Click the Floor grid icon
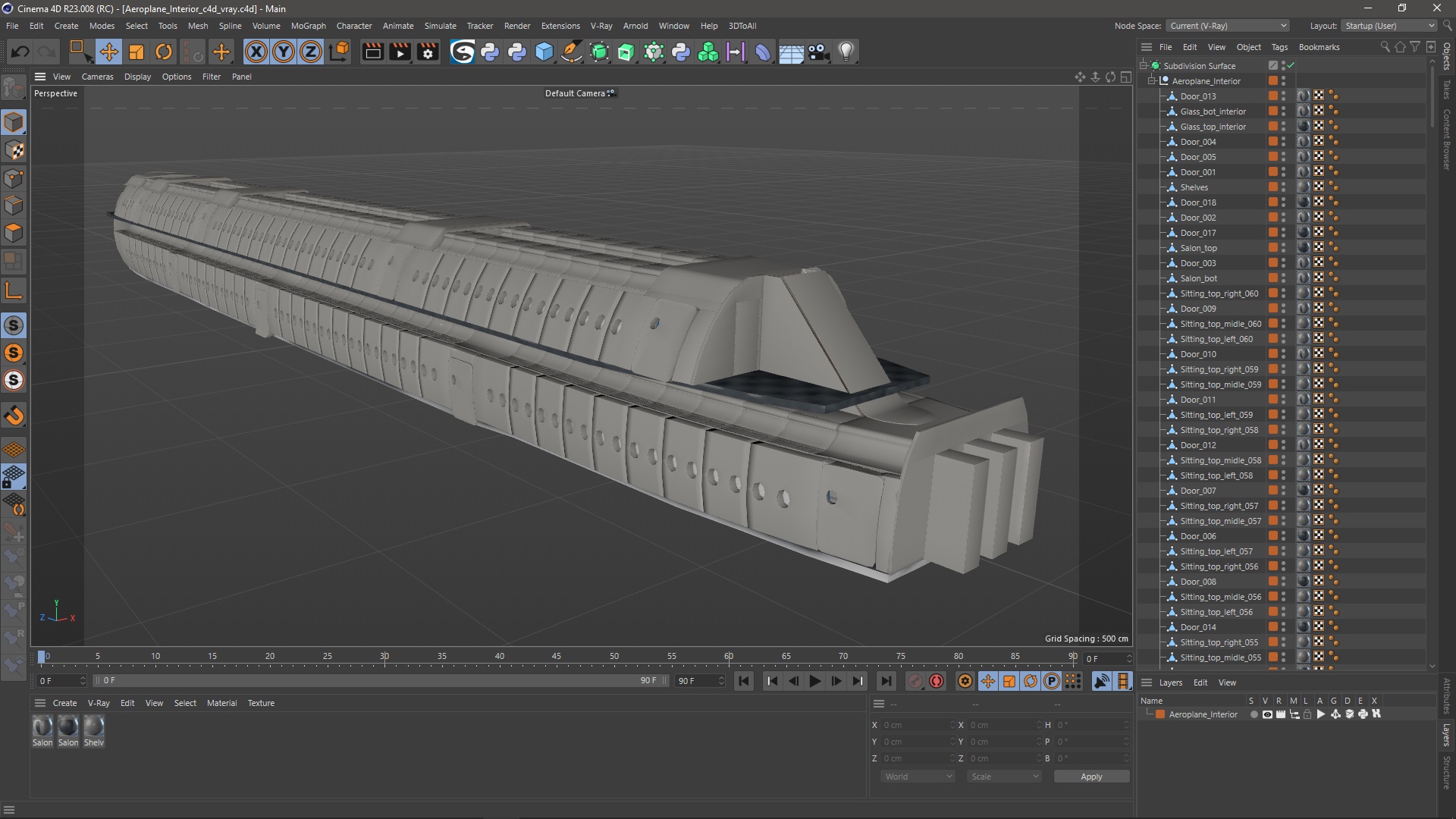The width and height of the screenshot is (1456, 819). [x=791, y=52]
